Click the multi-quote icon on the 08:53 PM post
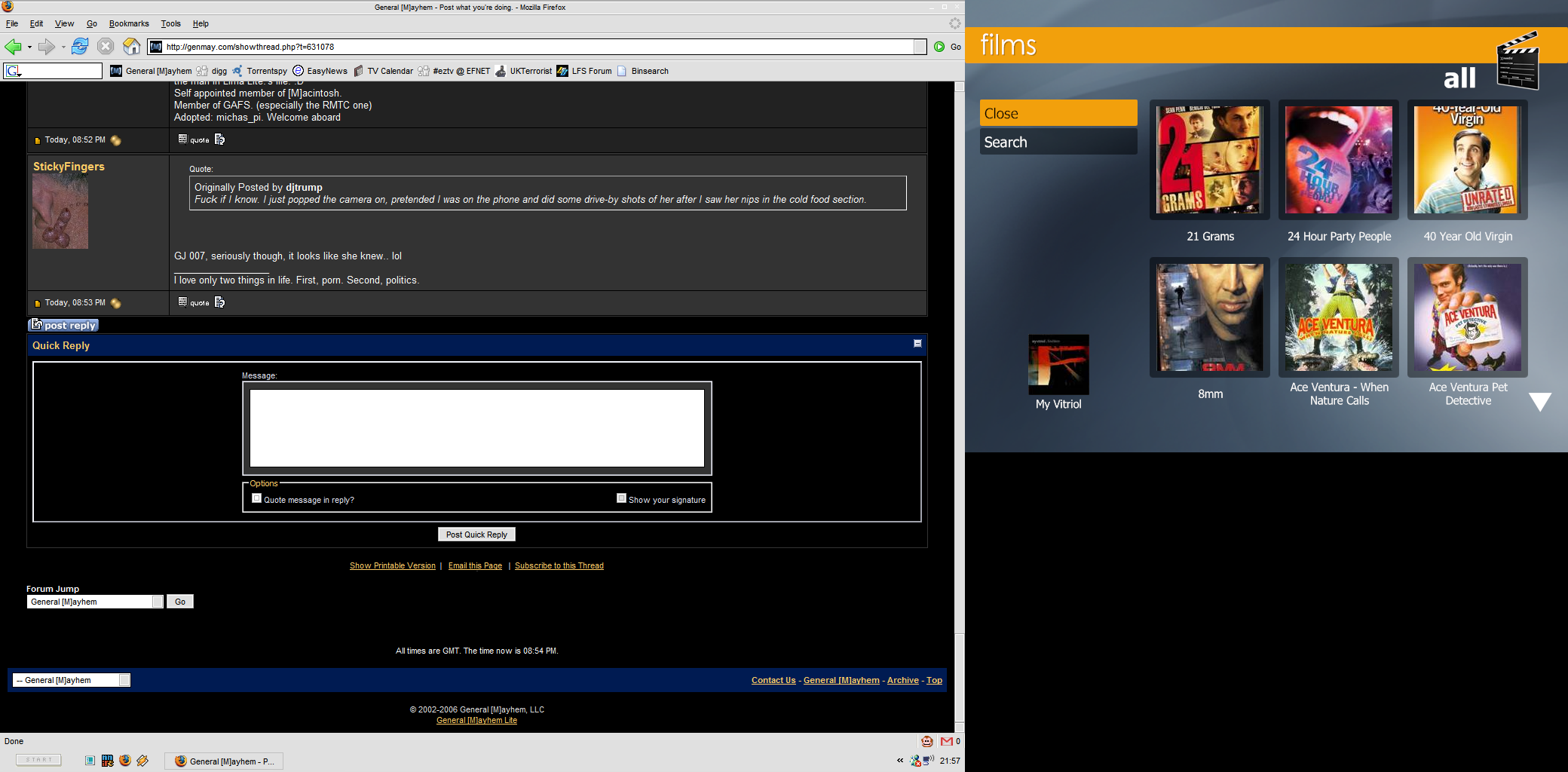1568x772 pixels. coord(220,302)
